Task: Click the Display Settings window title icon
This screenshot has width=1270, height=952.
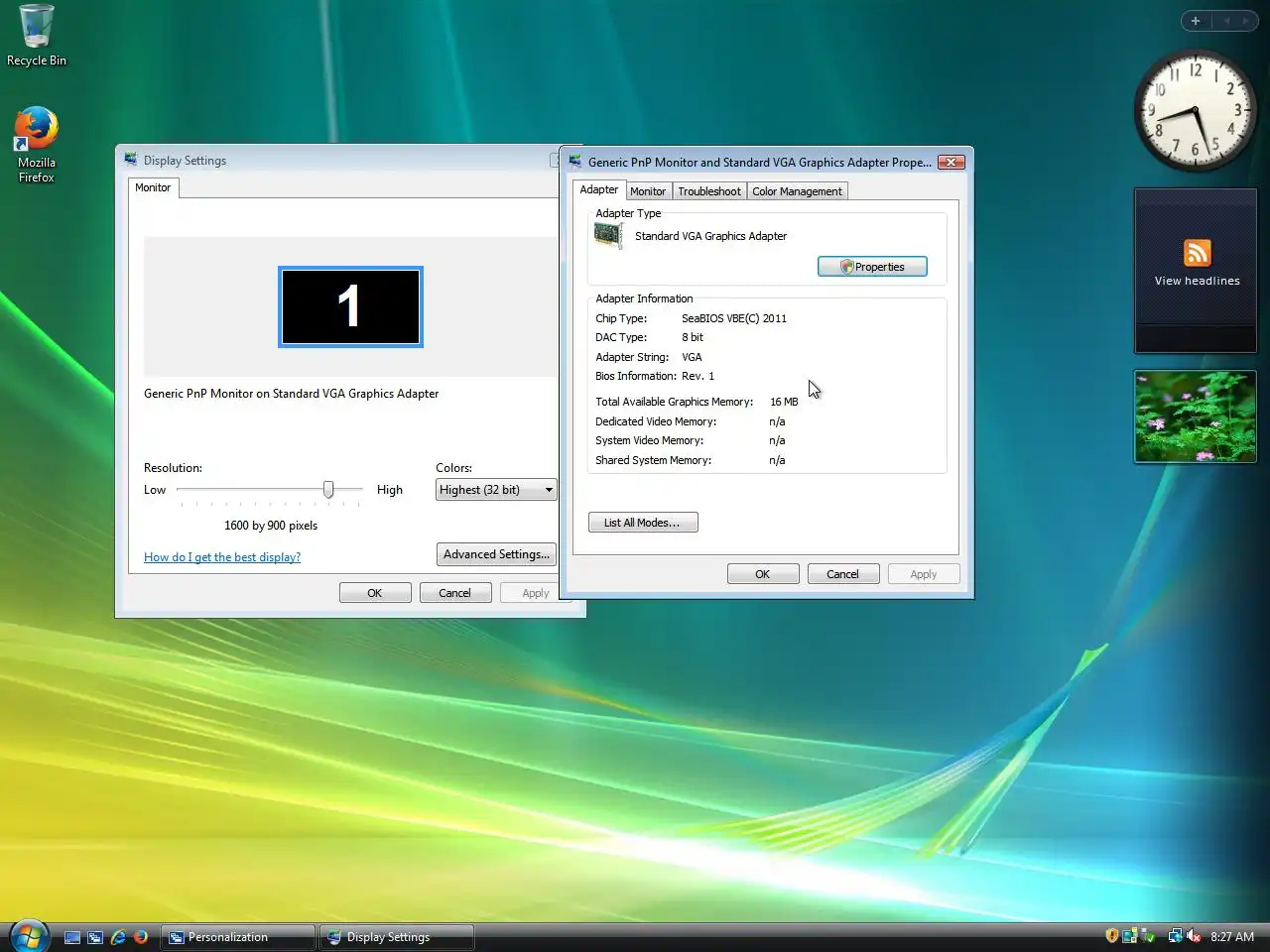Action: (130, 160)
